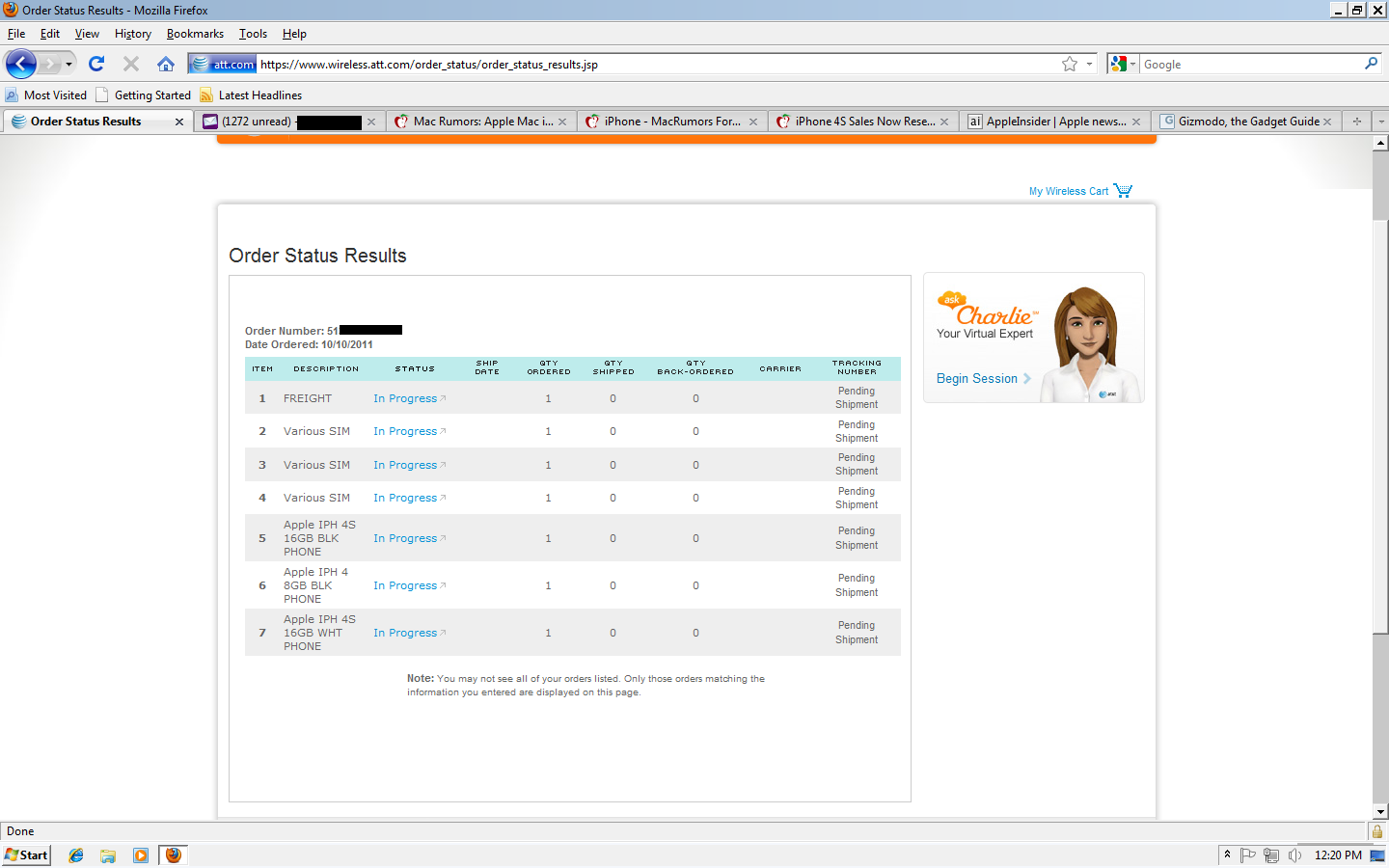Screen dimensions: 1389x868
Task: Click the Google search box
Action: [1250, 64]
